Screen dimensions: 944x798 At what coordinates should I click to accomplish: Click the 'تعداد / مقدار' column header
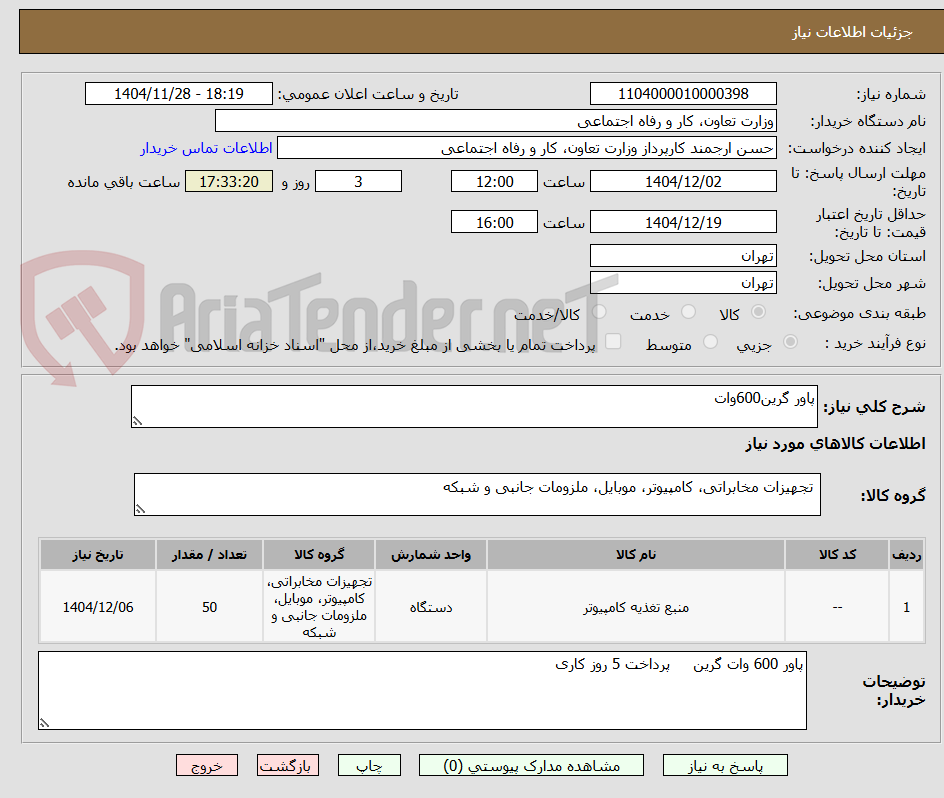click(209, 555)
